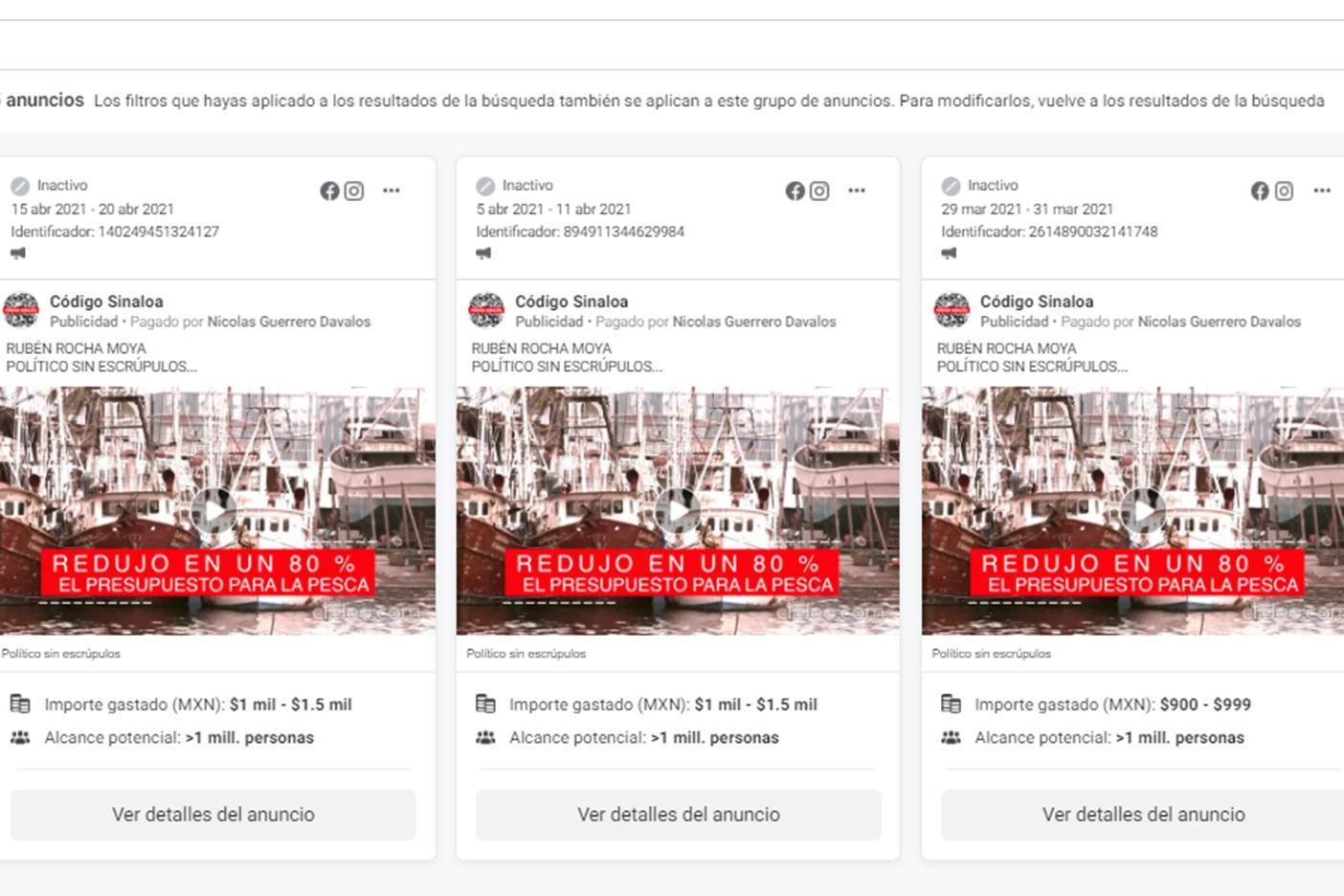The image size is (1344, 896).
Task: Open the three-dot menu for ad 894911344629984
Action: (857, 190)
